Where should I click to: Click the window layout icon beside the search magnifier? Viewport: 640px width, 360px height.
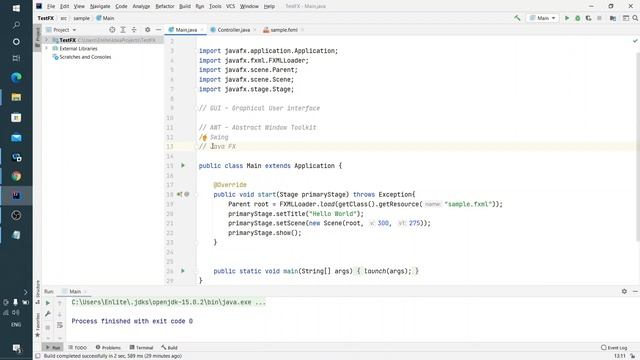tap(625, 18)
